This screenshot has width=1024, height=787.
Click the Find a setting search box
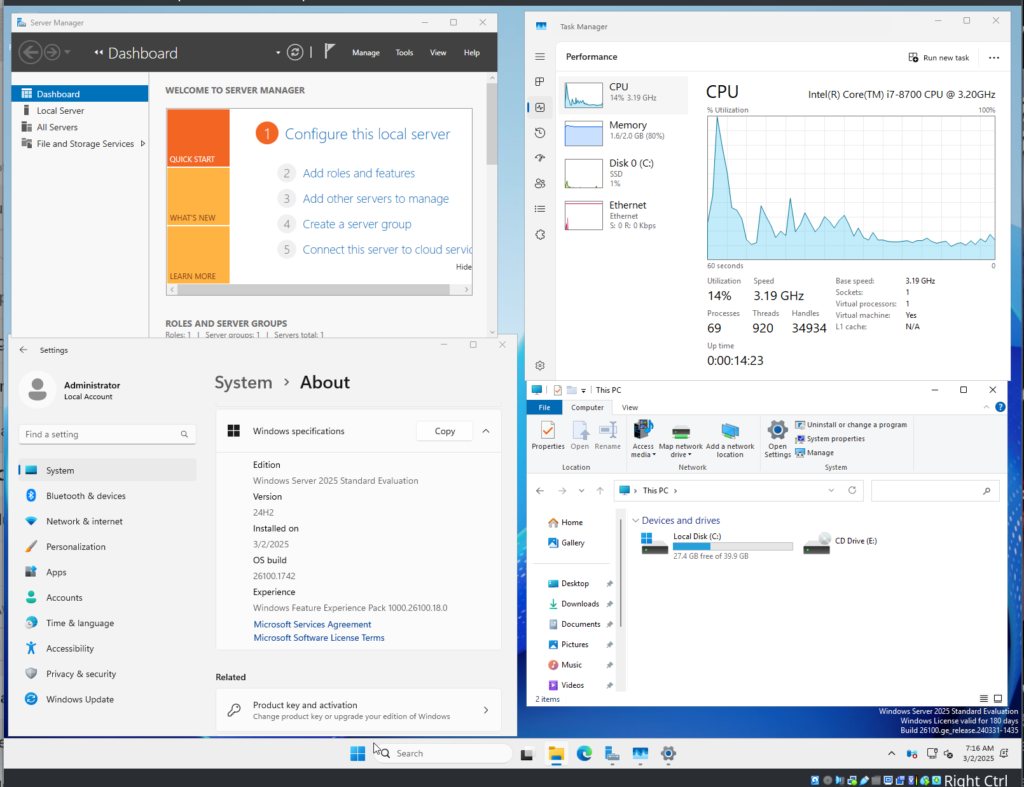tap(100, 435)
